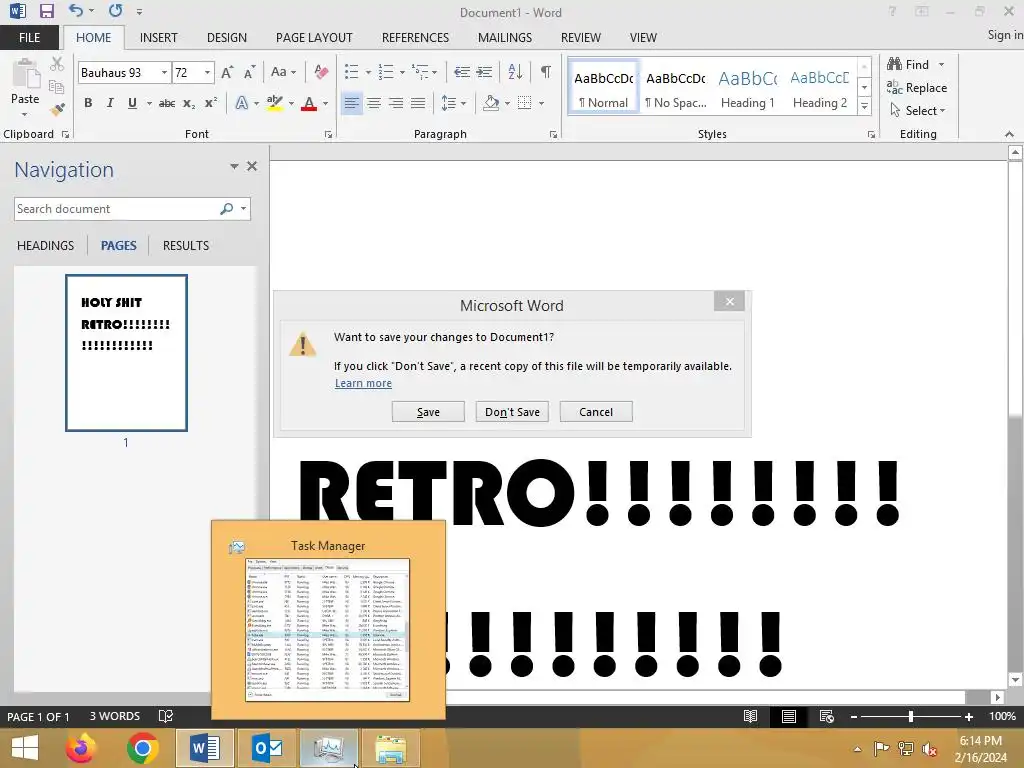Grow font size with the larger A icon

227,72
